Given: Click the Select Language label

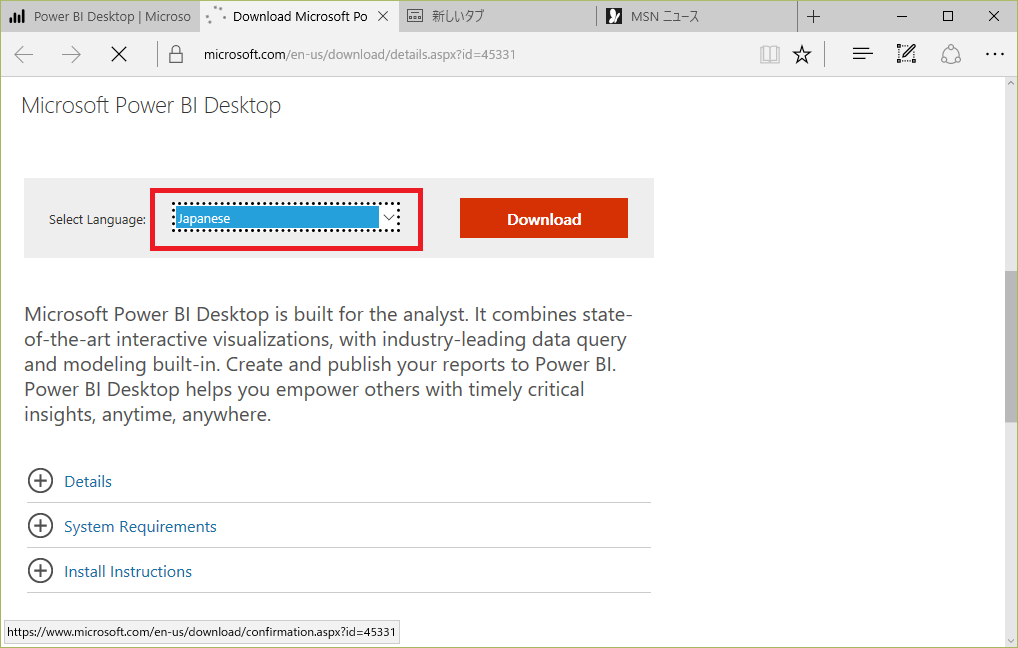Looking at the screenshot, I should click(97, 219).
